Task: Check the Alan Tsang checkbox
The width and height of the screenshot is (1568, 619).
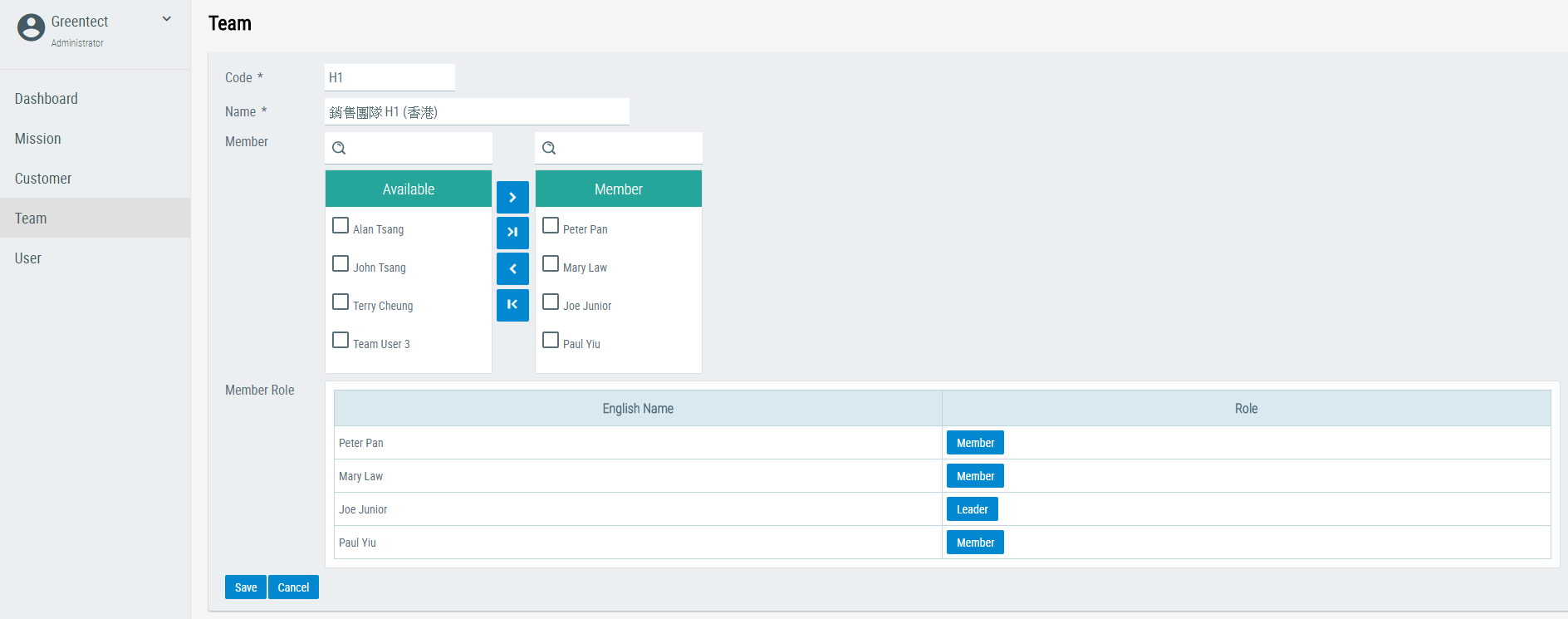Action: [x=341, y=226]
